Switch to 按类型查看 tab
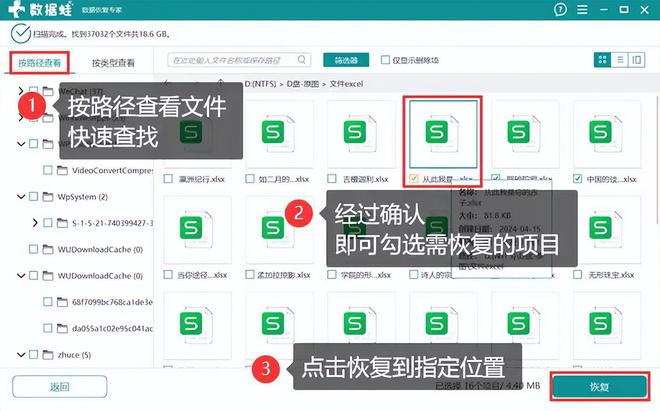Screen dimensions: 660x411 [x=113, y=63]
